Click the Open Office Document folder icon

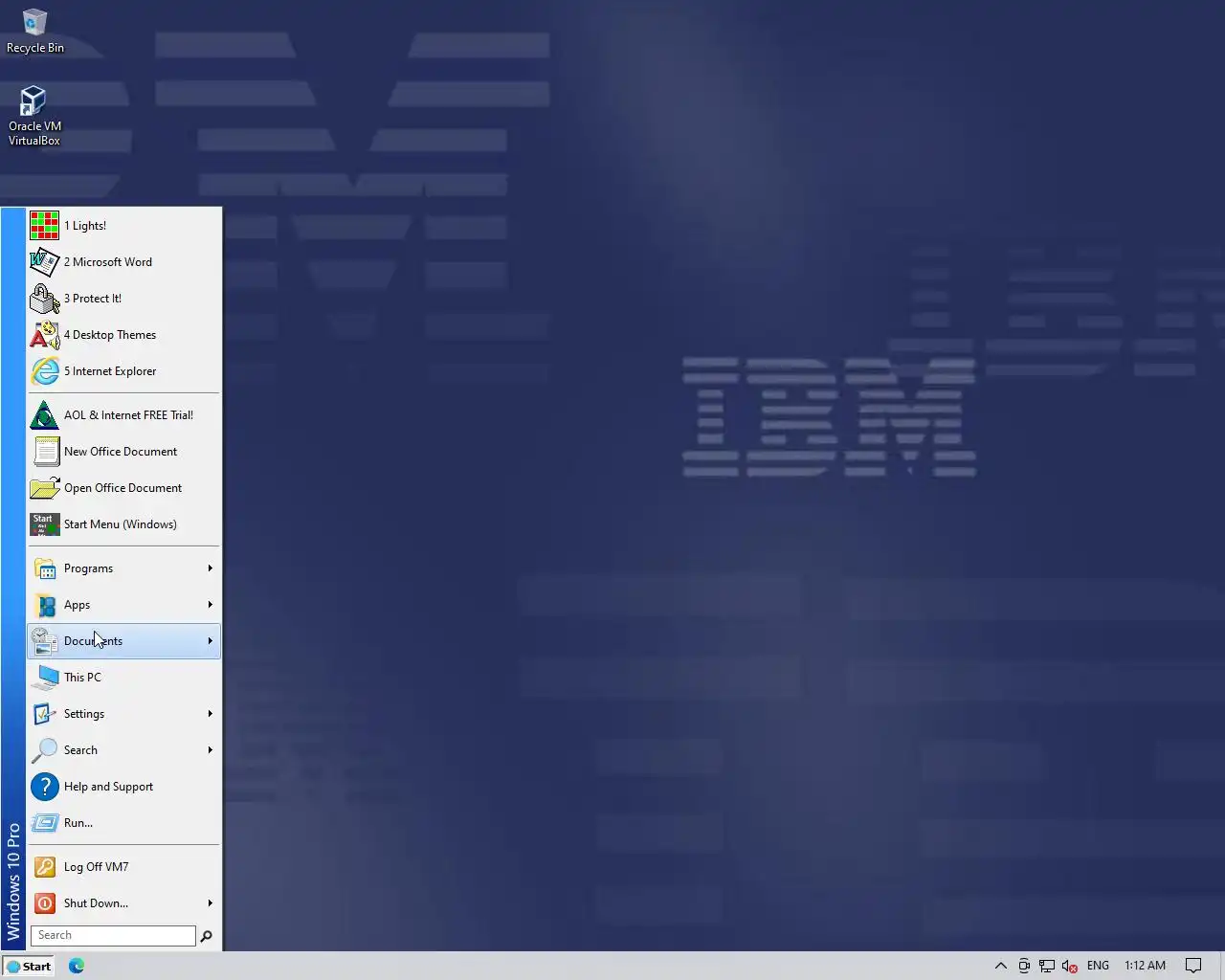44,488
